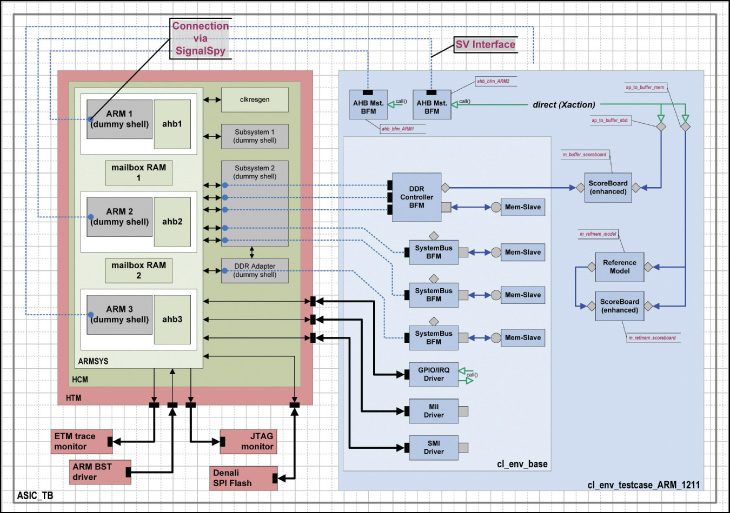
Task: Click the mailbox RAM 1 block
Action: tap(139, 172)
